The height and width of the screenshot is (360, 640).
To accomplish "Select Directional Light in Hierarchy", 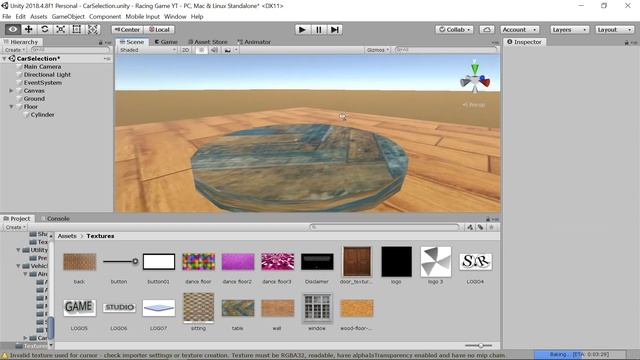I will pyautogui.click(x=47, y=75).
